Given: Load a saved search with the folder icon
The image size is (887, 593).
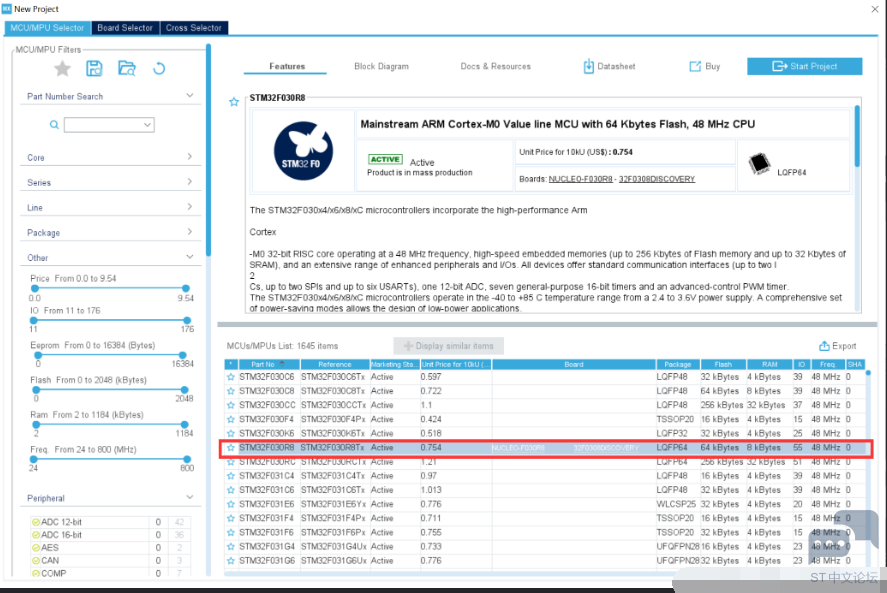Looking at the screenshot, I should click(127, 68).
